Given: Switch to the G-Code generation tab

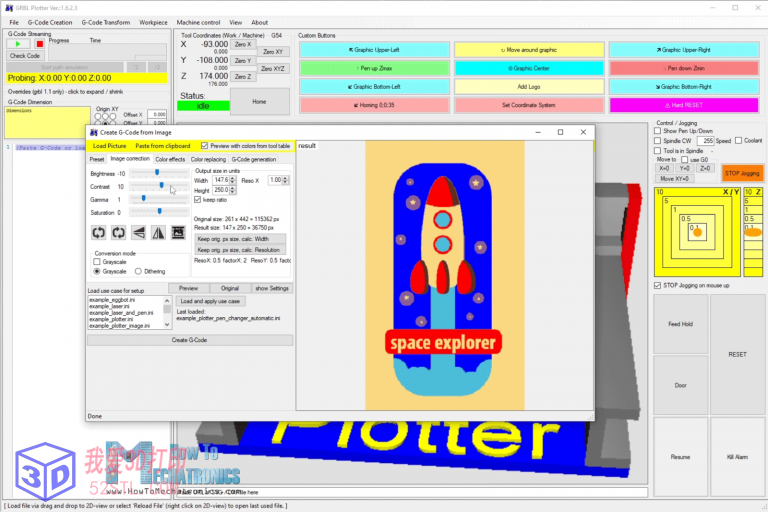Looking at the screenshot, I should click(254, 159).
